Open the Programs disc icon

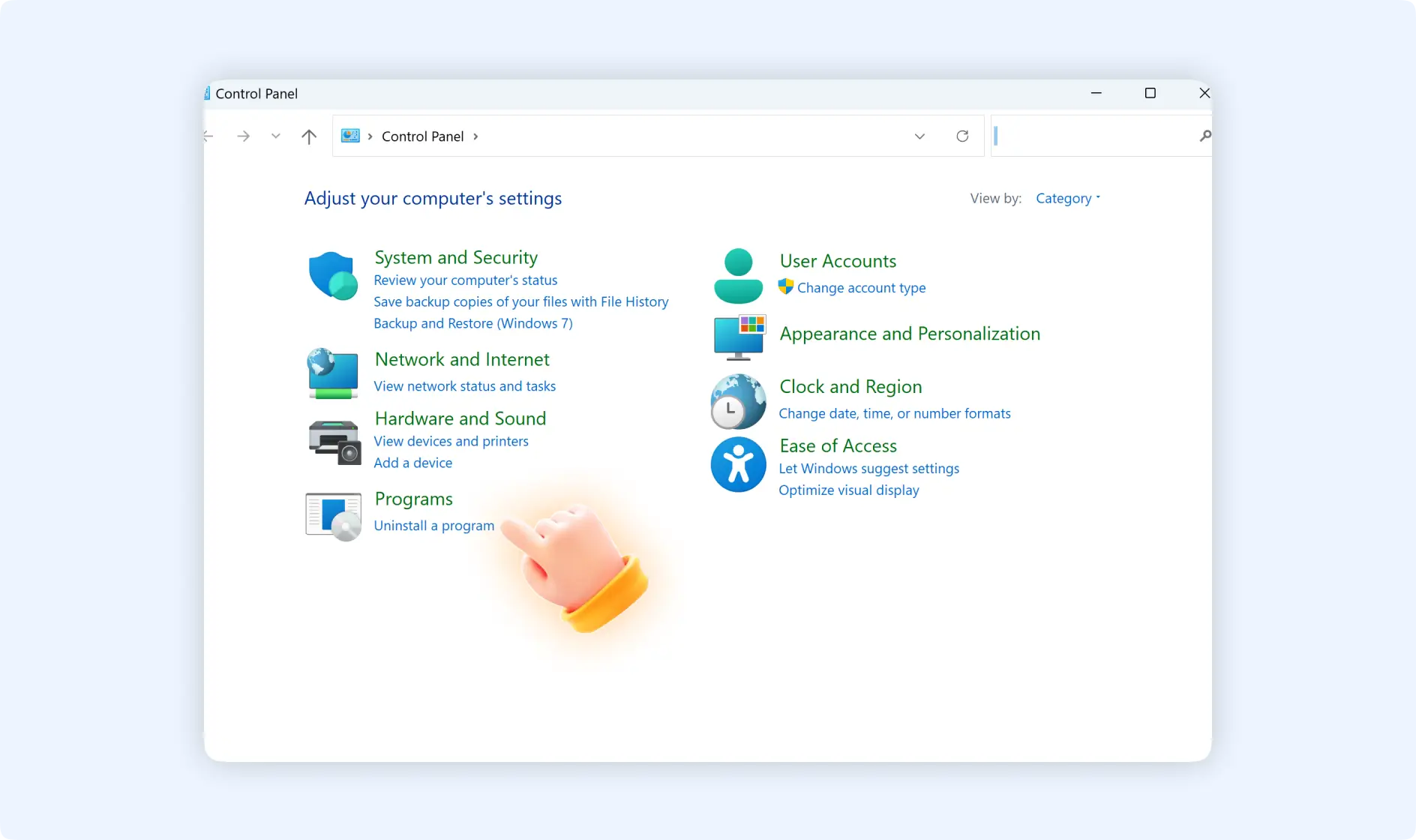tap(334, 517)
